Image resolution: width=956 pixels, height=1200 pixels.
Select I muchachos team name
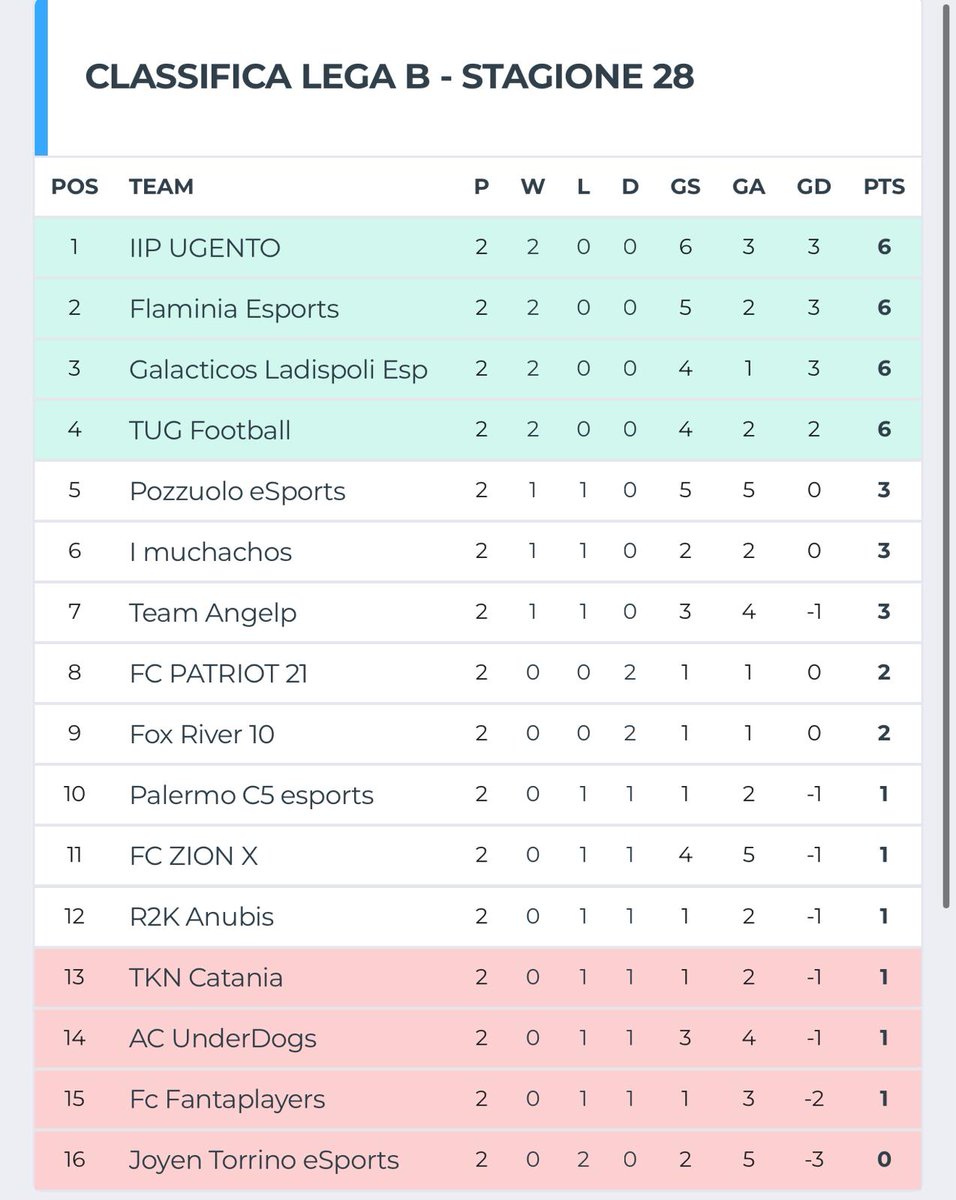210,552
